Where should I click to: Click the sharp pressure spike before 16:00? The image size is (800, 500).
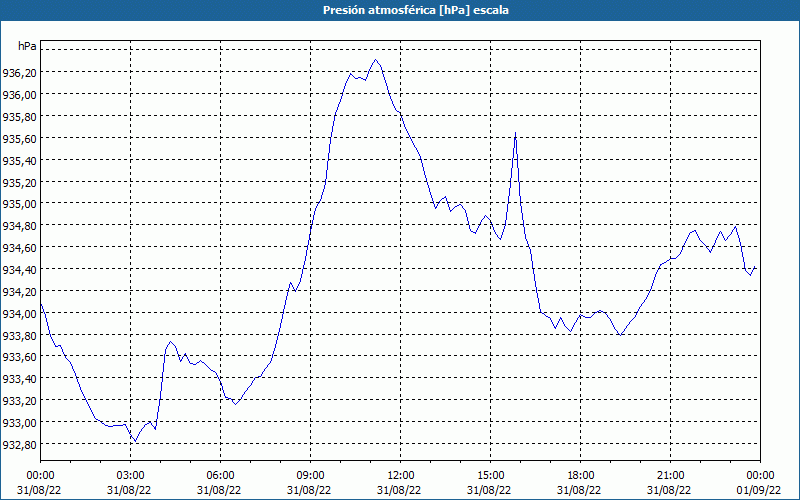click(x=515, y=133)
